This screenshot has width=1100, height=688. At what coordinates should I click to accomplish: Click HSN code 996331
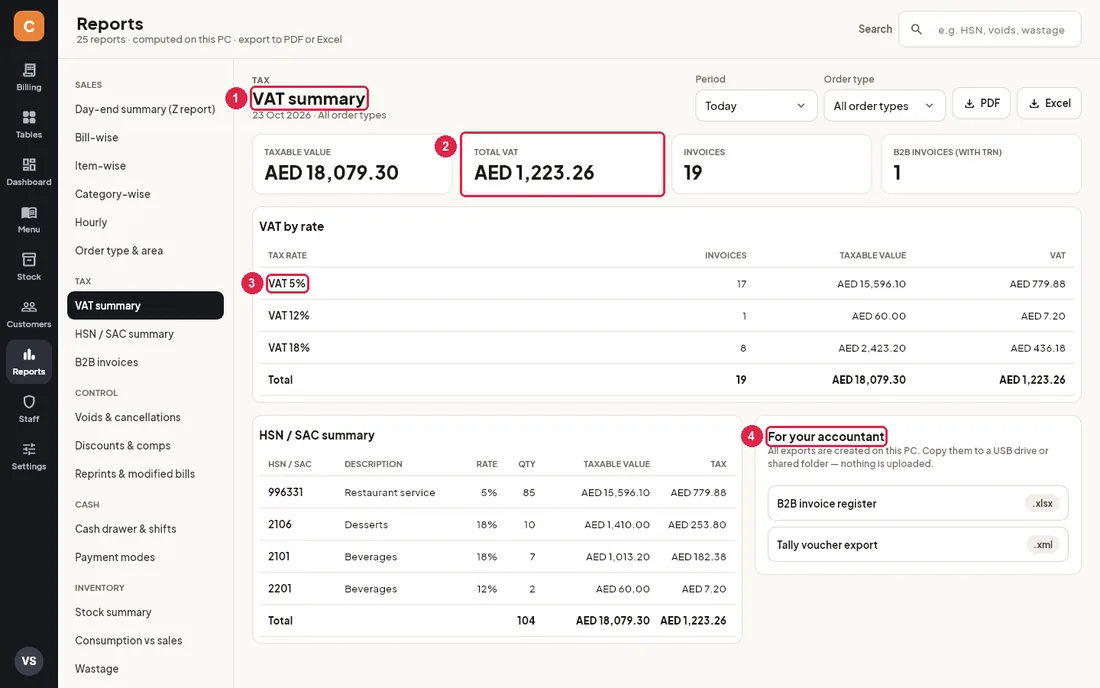tap(286, 492)
